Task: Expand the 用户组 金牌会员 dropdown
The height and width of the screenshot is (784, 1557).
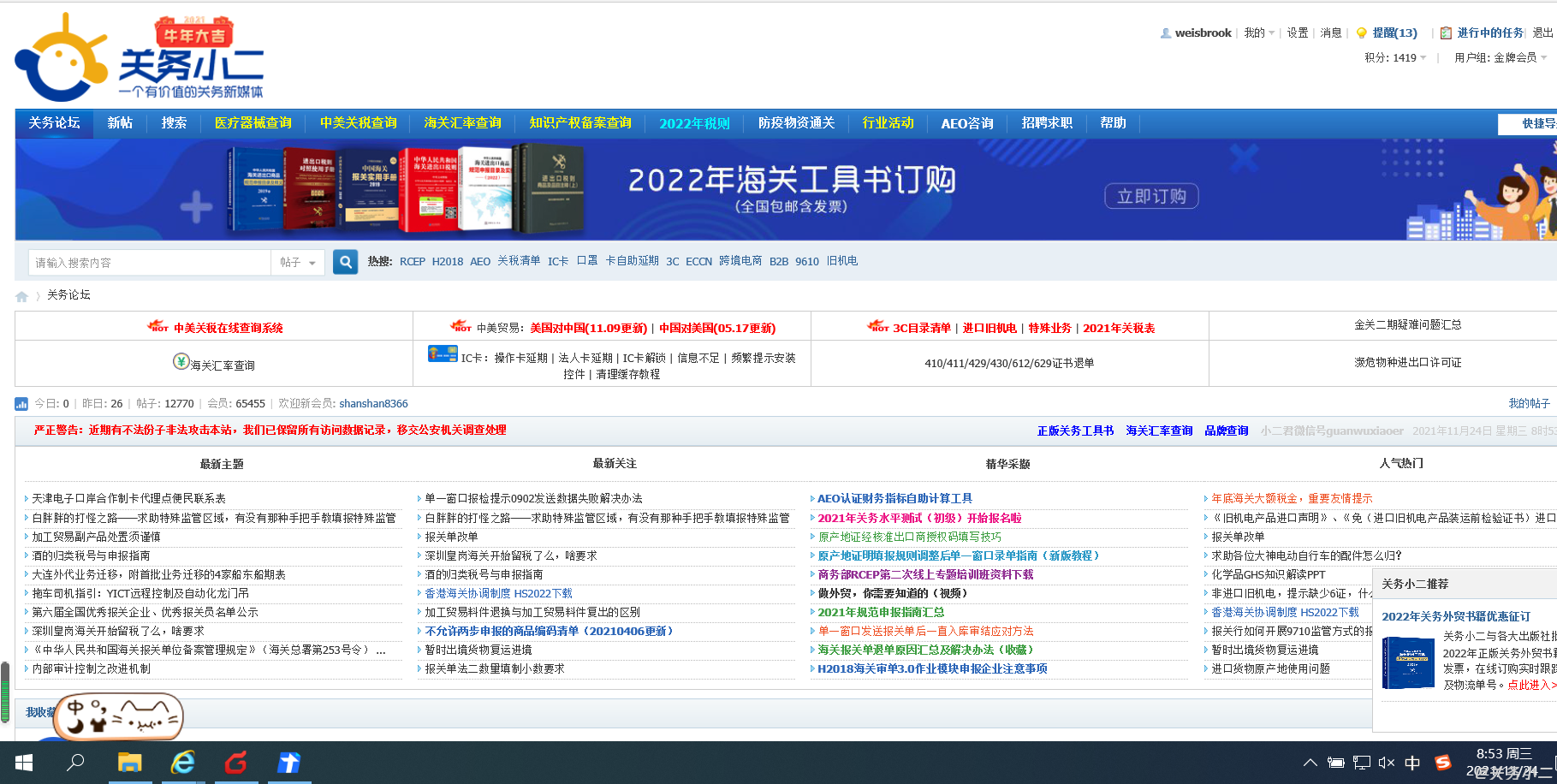Action: [1501, 58]
